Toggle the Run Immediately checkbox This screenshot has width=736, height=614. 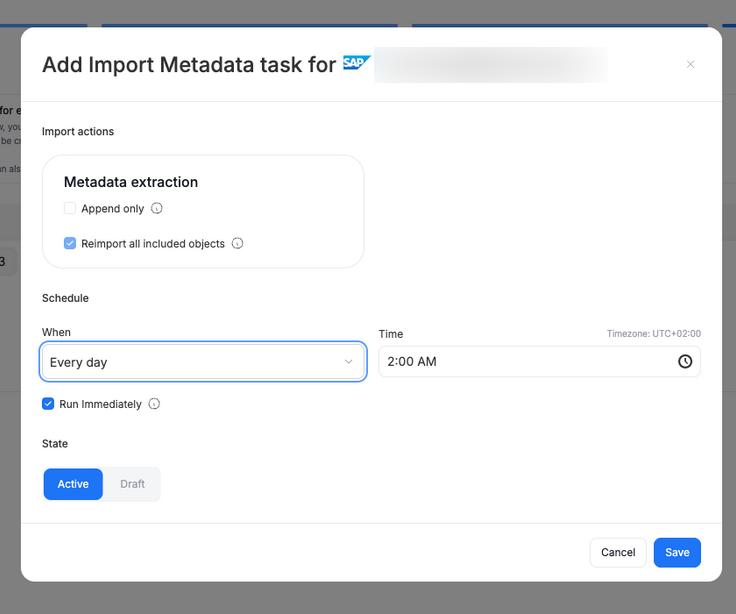click(x=48, y=404)
